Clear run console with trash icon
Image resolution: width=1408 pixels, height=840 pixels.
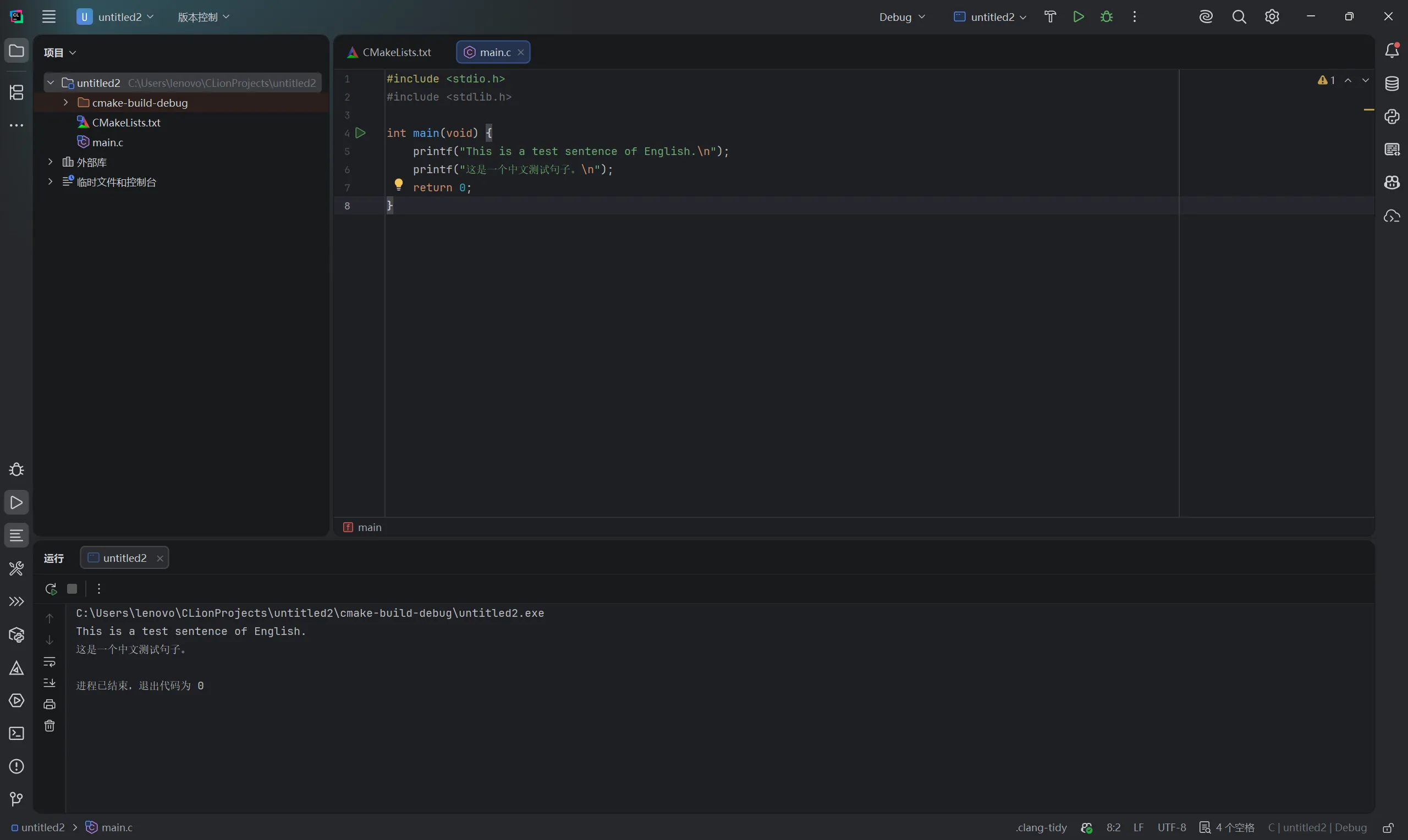50,726
